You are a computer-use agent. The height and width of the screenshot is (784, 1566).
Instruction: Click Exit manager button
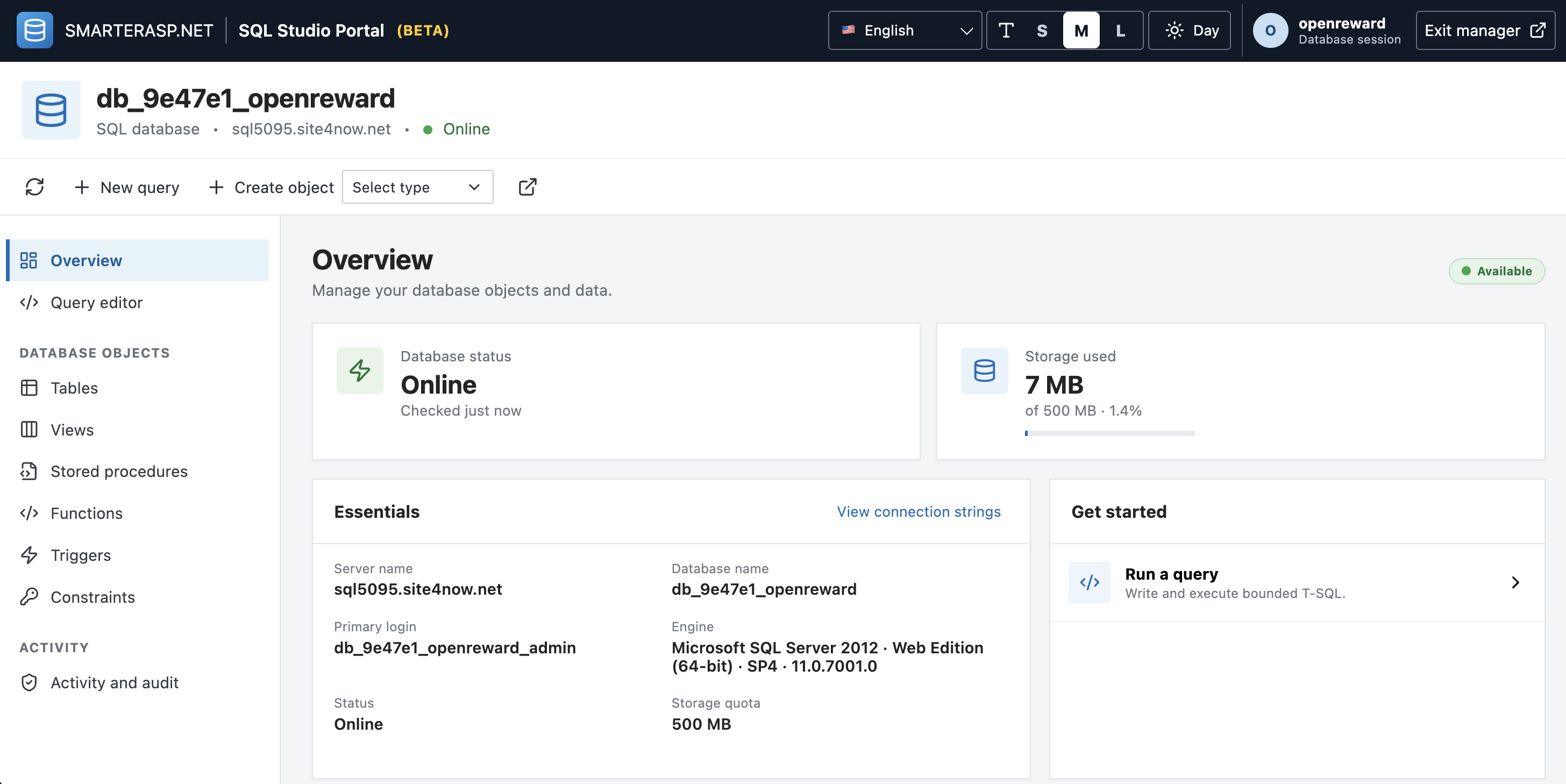1485,31
